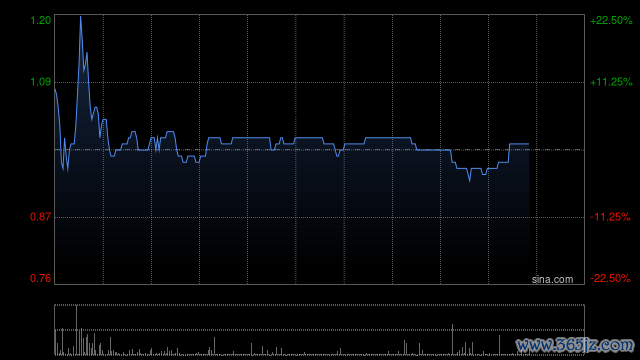Click the 1.09 price axis label
640x360 pixels.
41,82
